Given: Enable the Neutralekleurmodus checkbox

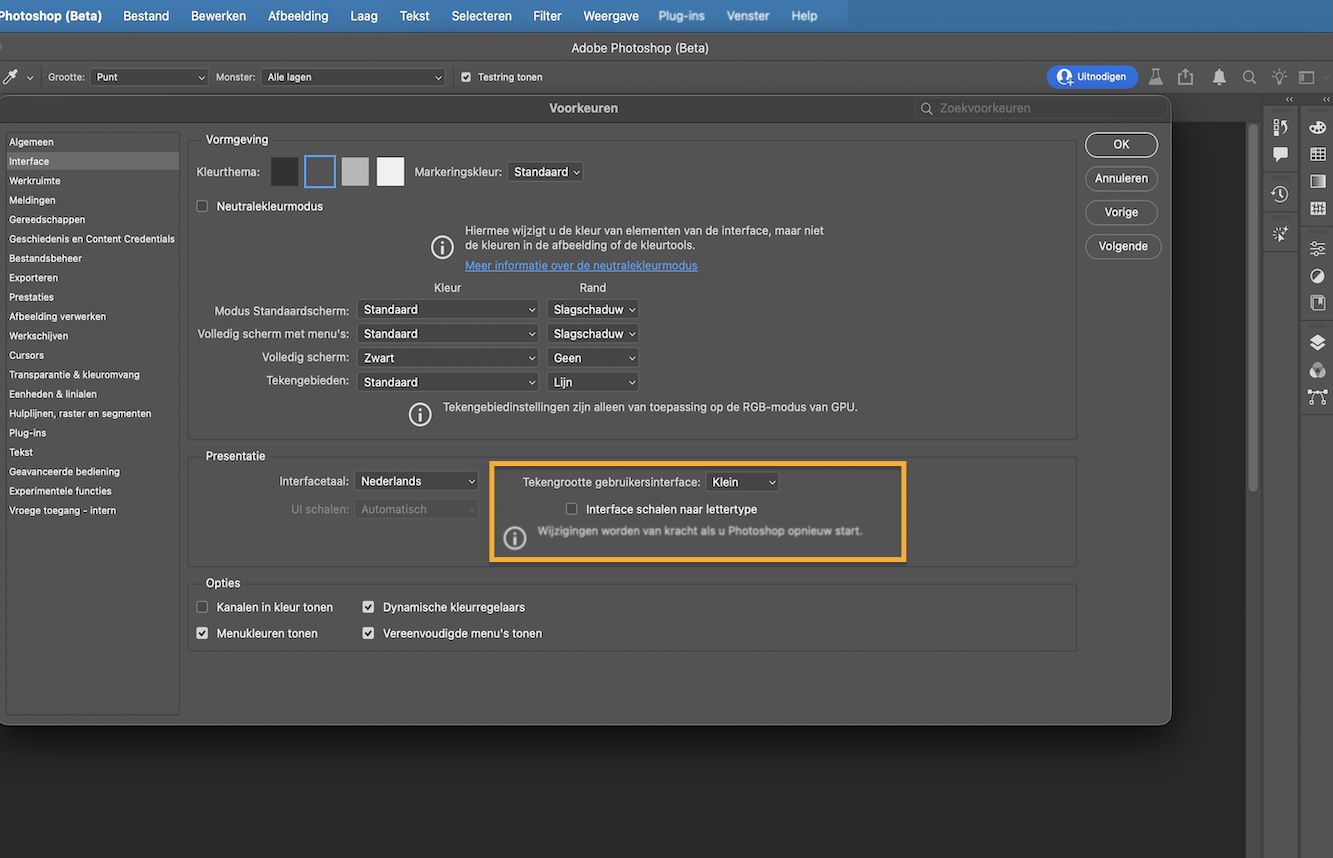Looking at the screenshot, I should pos(202,205).
